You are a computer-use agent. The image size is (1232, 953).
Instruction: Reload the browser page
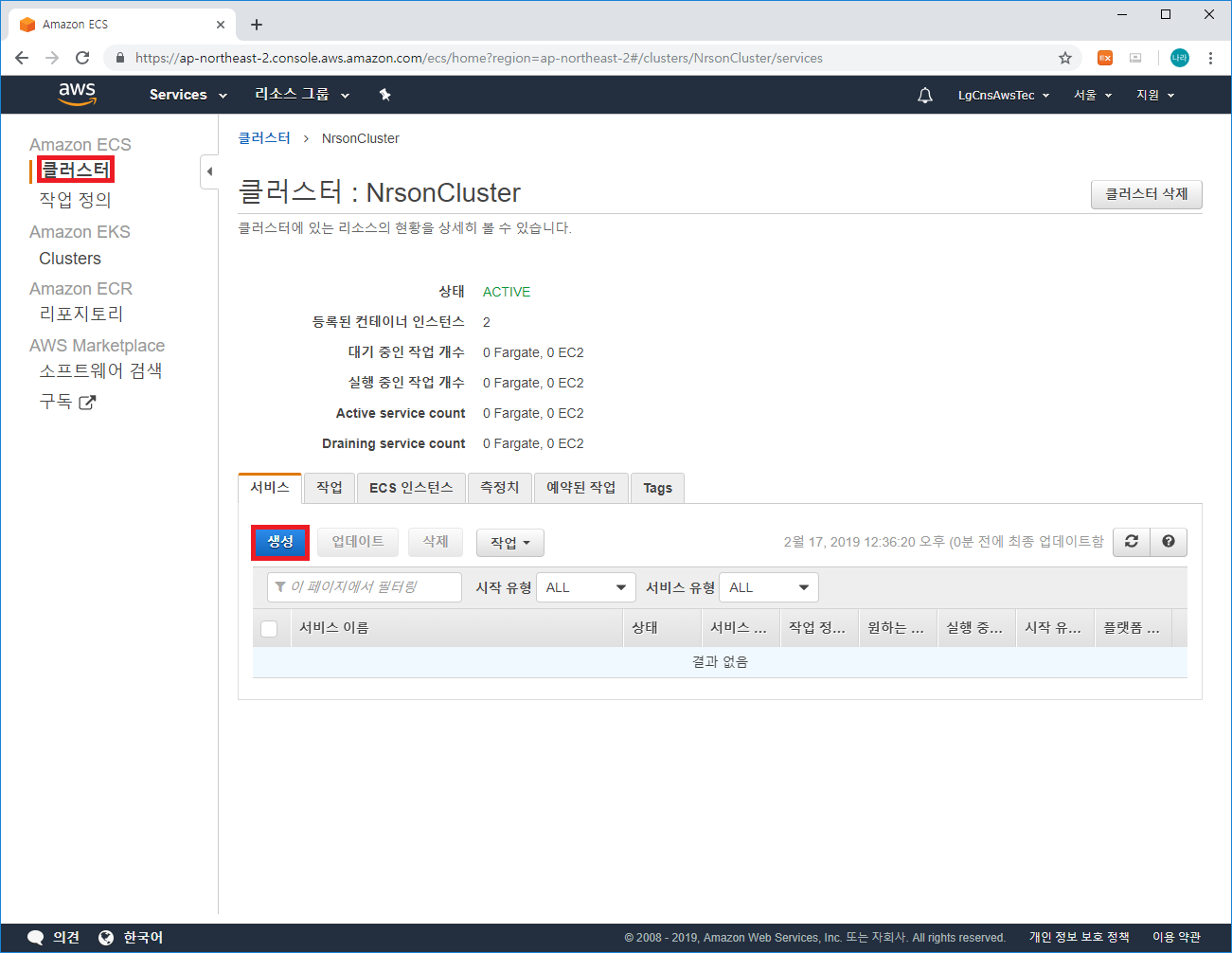[x=82, y=58]
